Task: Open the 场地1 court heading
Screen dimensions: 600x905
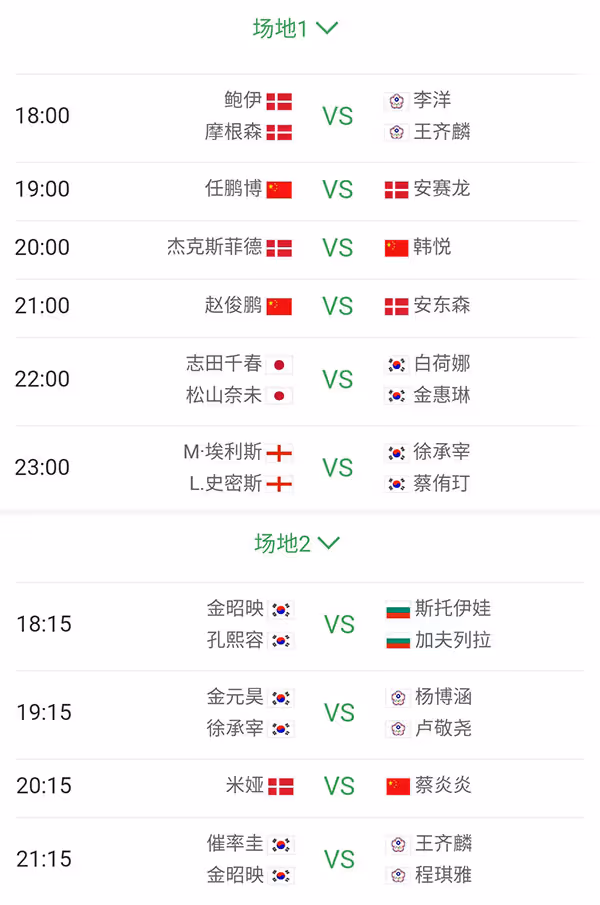Action: point(280,28)
